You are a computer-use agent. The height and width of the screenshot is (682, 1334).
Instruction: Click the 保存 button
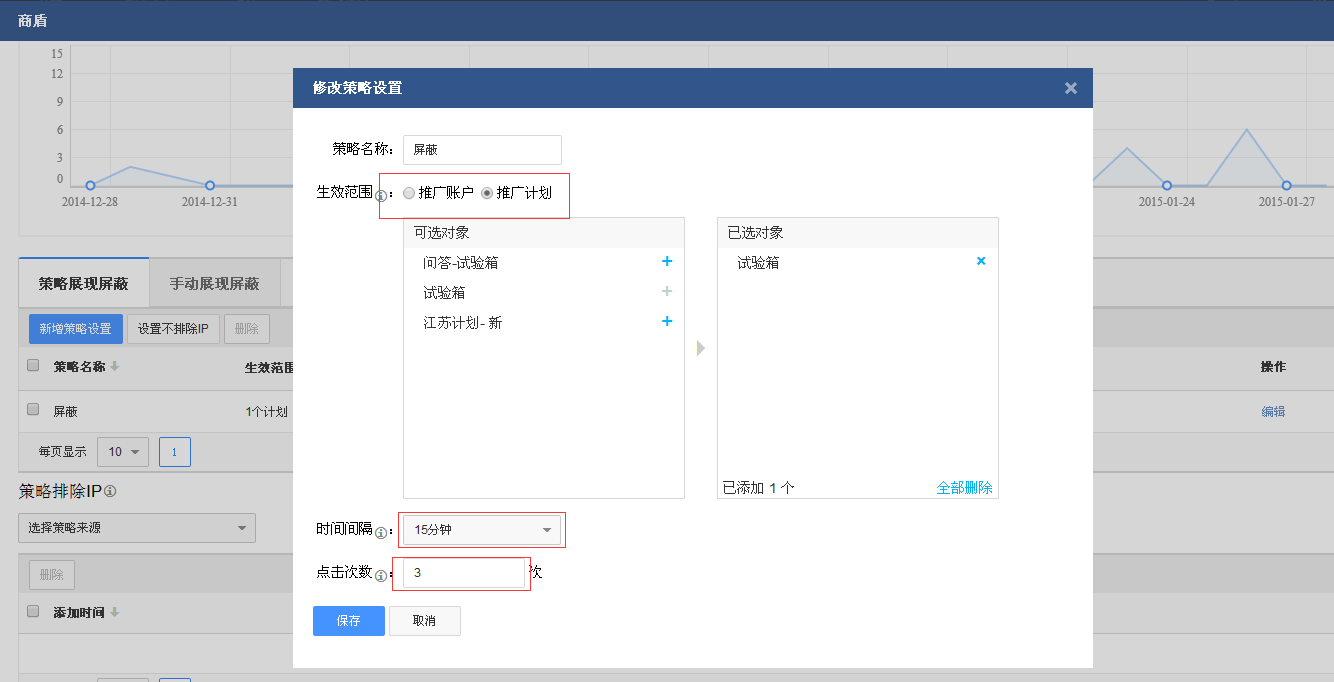click(348, 621)
